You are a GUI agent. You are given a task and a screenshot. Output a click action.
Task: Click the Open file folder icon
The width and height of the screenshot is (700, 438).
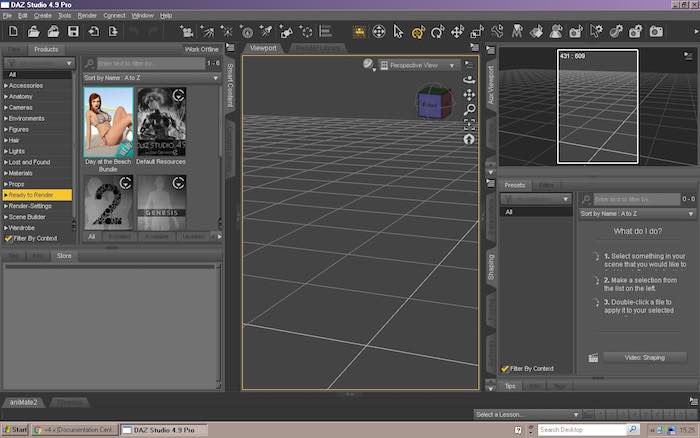(33, 31)
